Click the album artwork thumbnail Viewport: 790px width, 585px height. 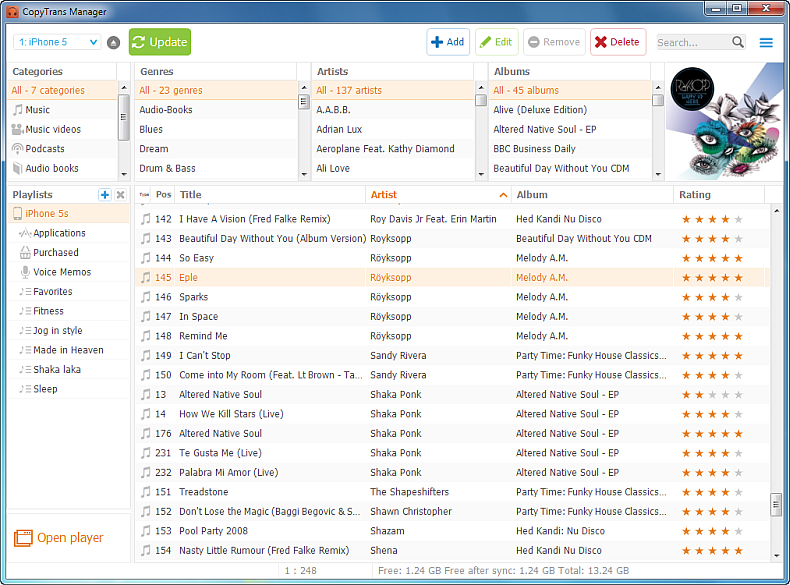[725, 122]
